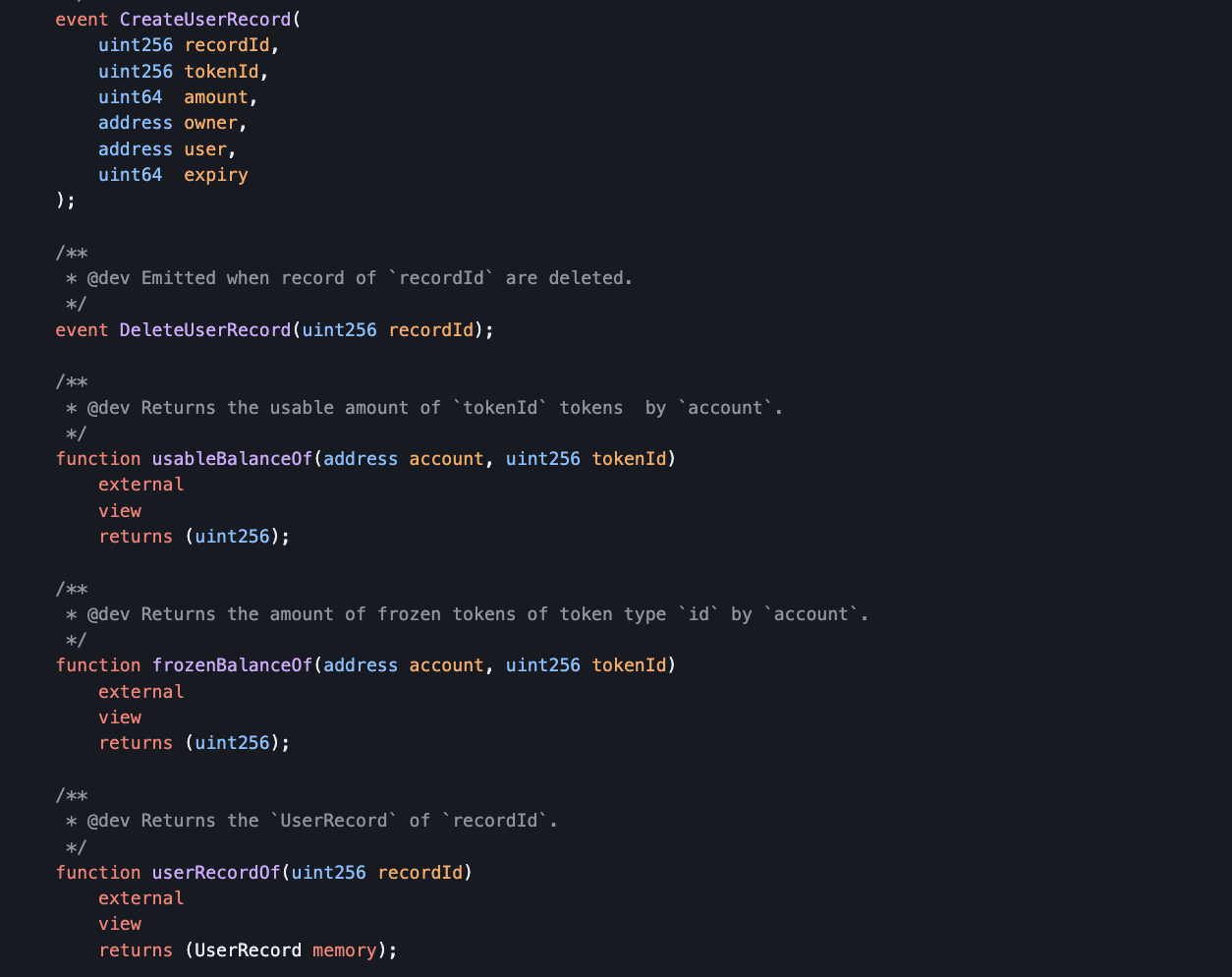Click the userRecordOf function name

pos(216,873)
